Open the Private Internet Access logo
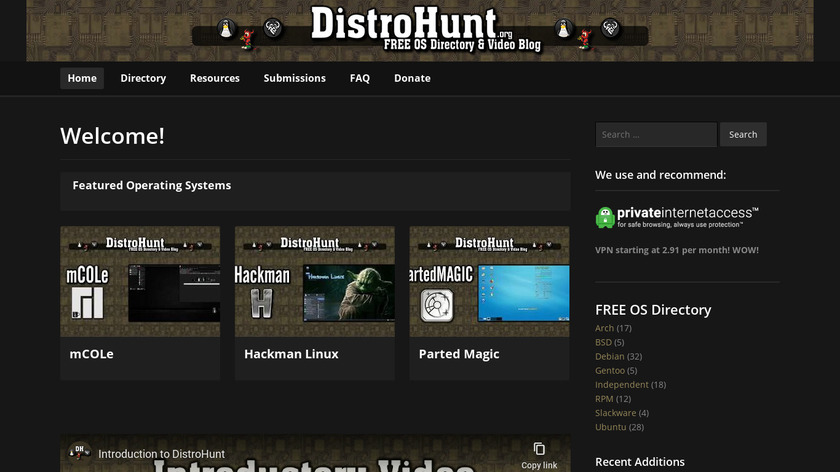The image size is (840, 472). [x=677, y=217]
